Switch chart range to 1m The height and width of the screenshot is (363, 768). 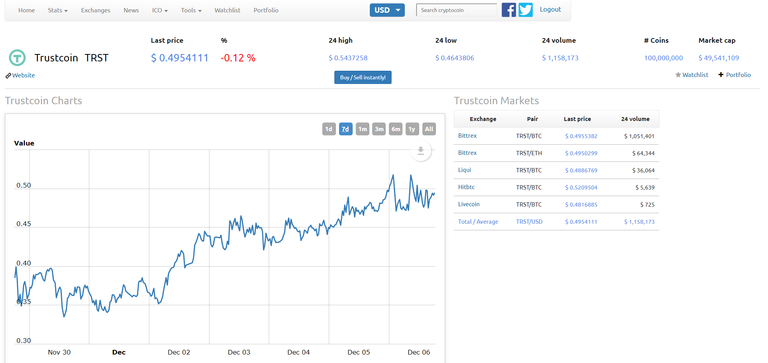(362, 129)
